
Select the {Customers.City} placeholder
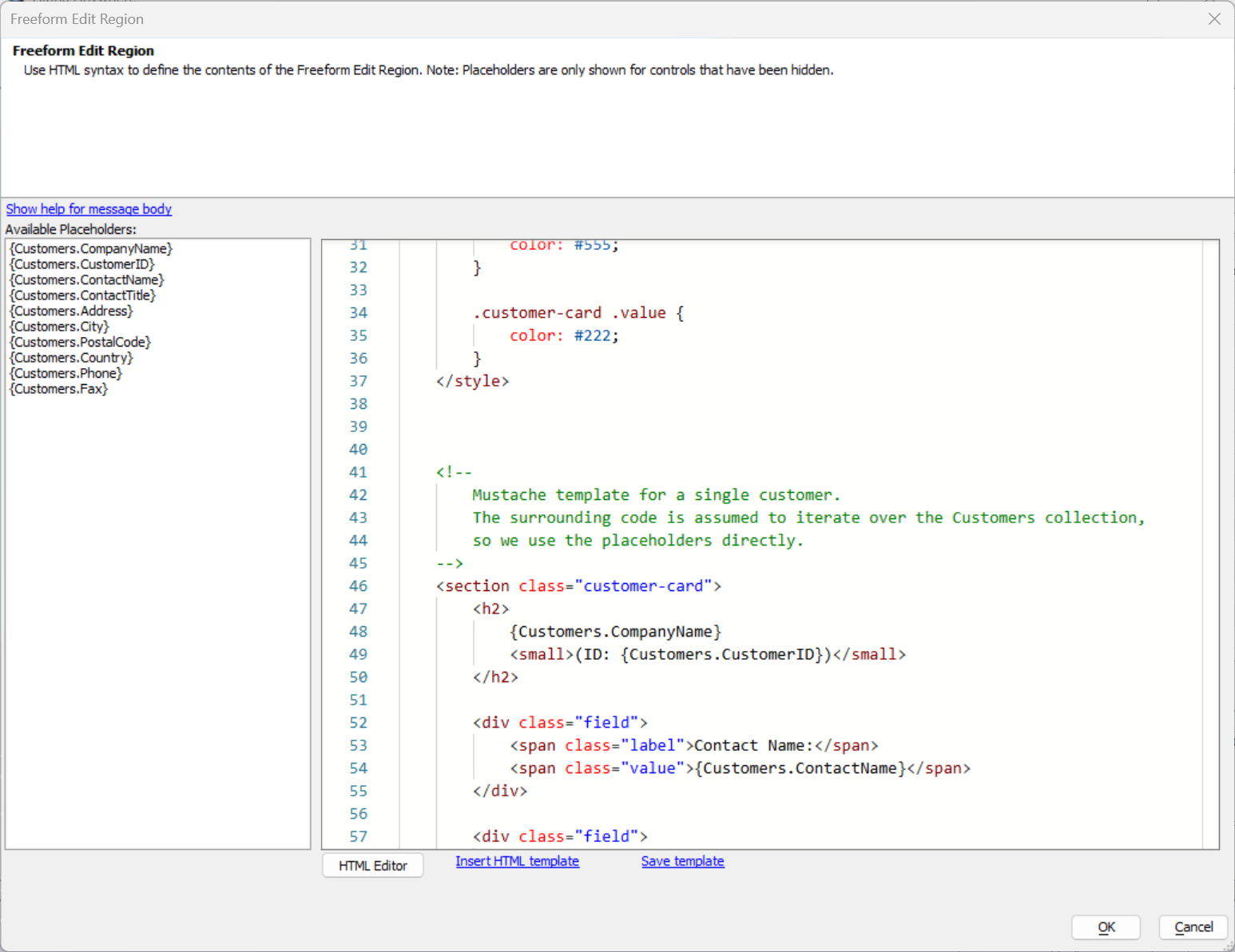[x=59, y=327]
